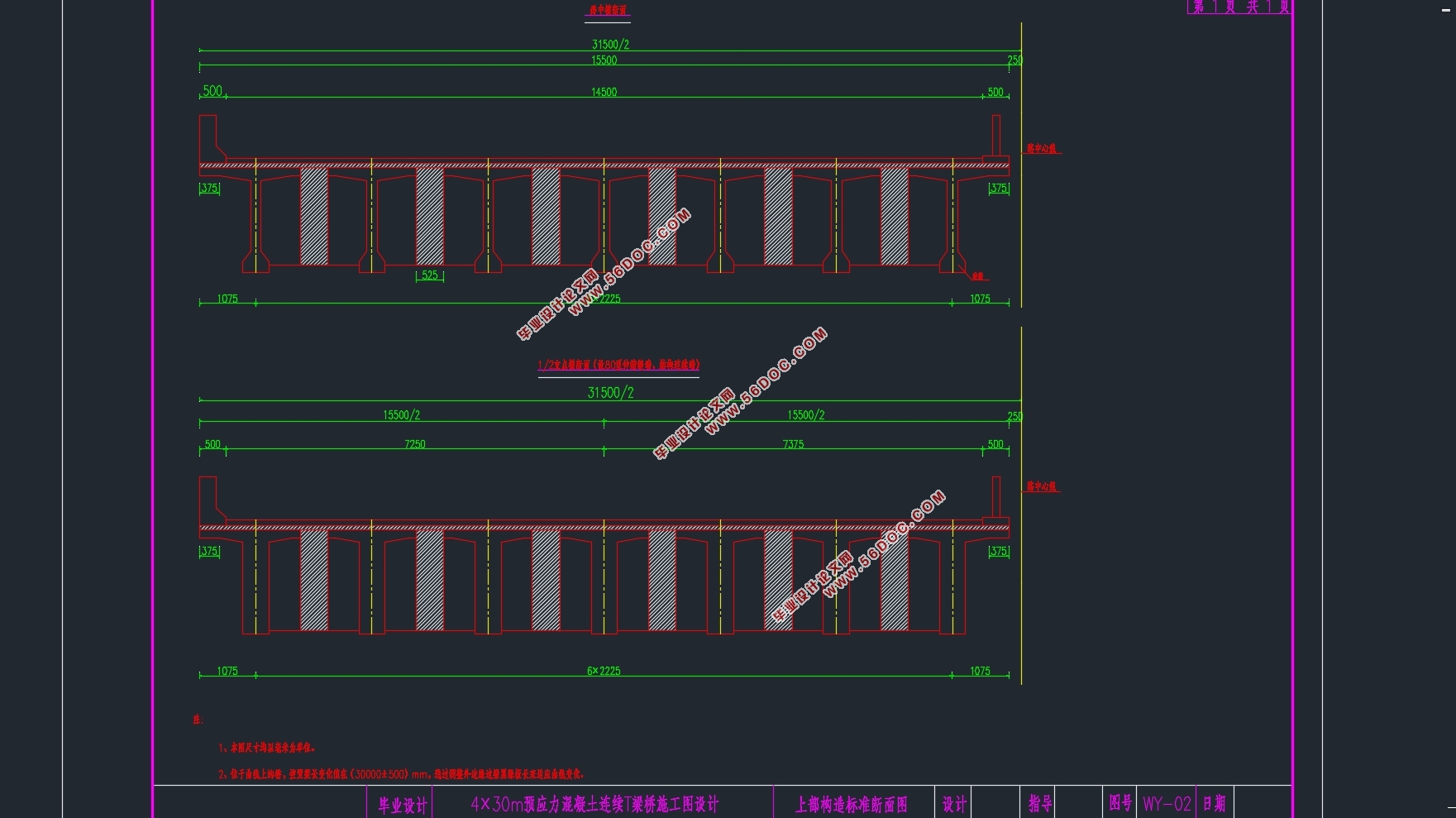Pick the 500 dimension left of 14500
The height and width of the screenshot is (818, 1456).
212,91
